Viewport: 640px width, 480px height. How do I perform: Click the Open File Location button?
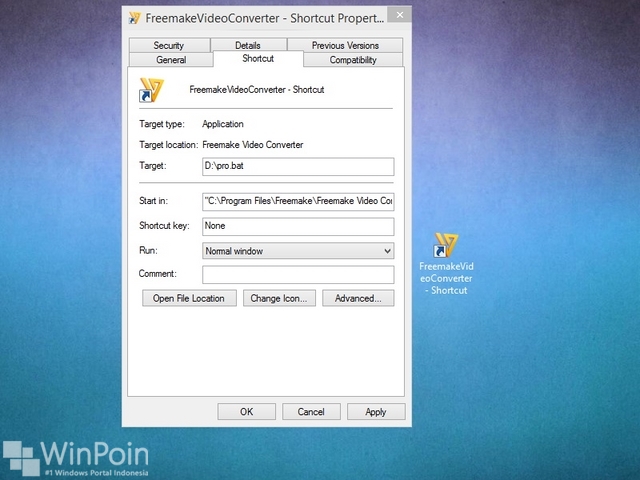(x=189, y=298)
